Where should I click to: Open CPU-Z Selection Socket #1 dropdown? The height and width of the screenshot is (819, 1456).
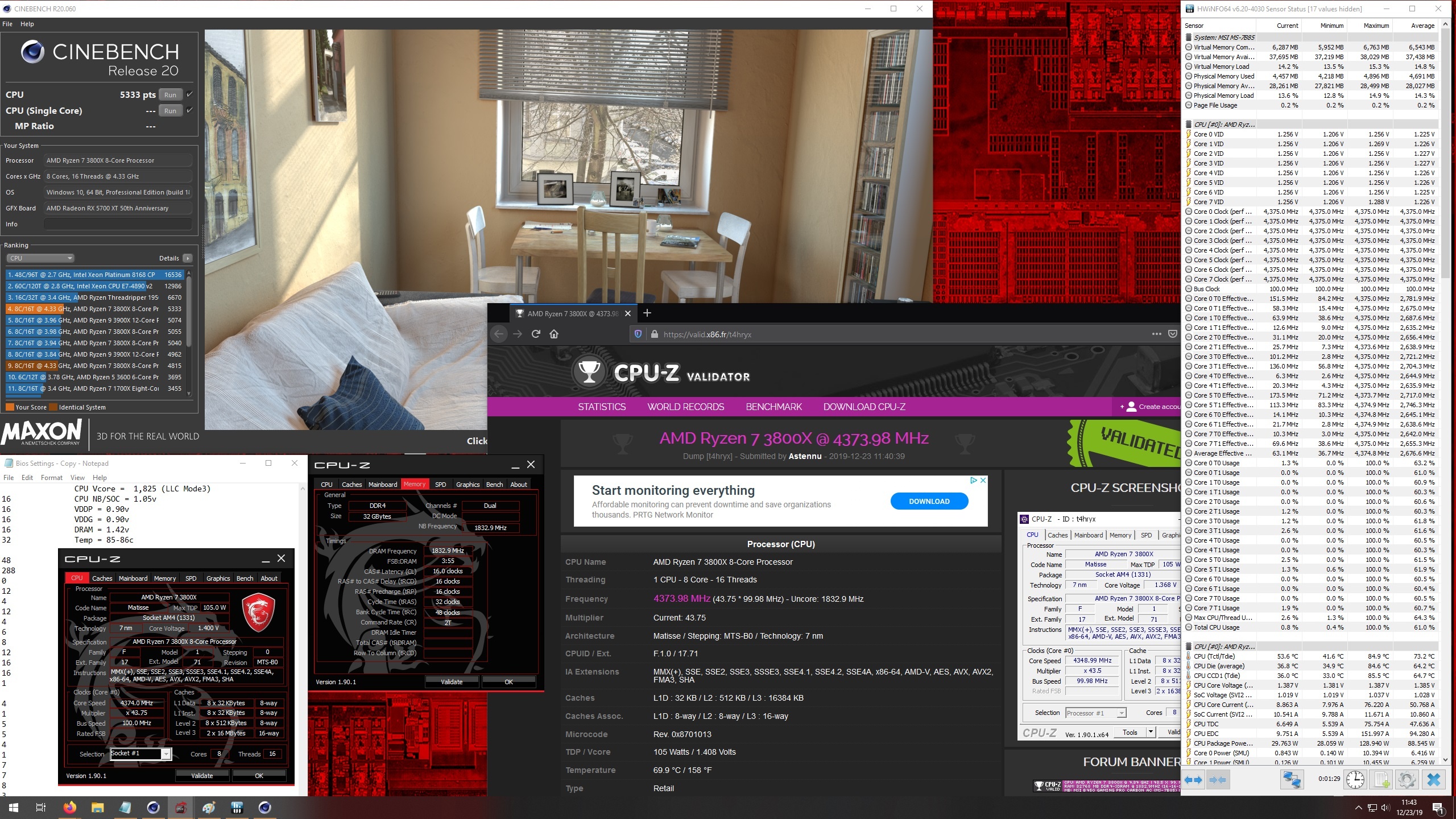click(x=166, y=754)
